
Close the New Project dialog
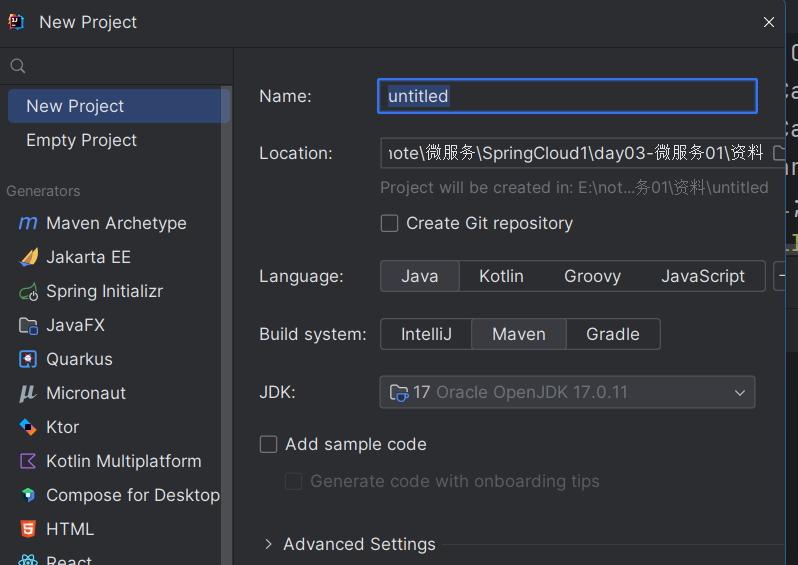coord(768,22)
